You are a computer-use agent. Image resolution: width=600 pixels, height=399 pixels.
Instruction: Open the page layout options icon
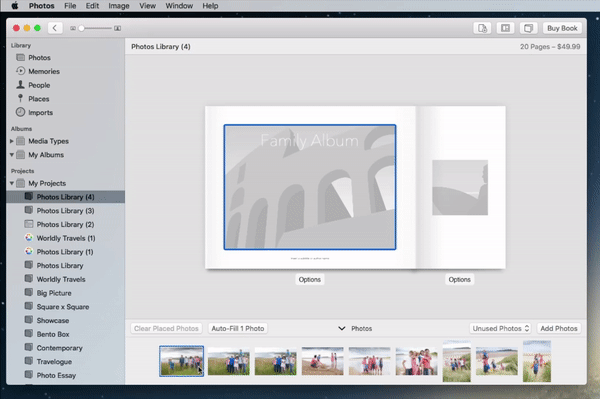click(505, 28)
